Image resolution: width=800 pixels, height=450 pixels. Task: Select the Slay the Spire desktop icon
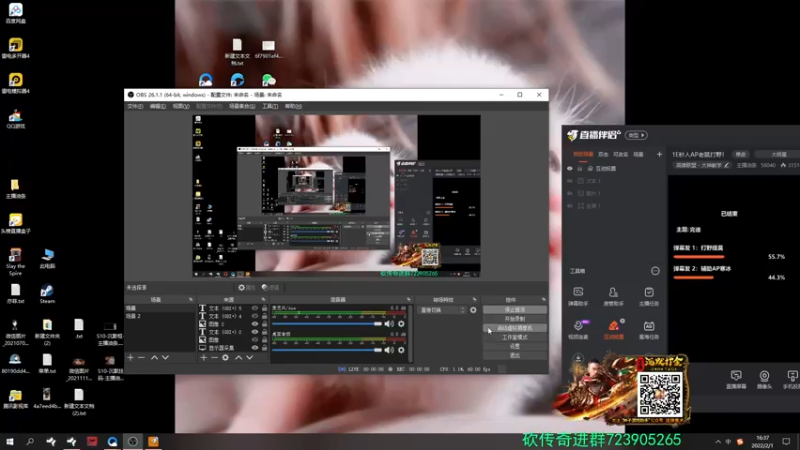click(x=15, y=261)
